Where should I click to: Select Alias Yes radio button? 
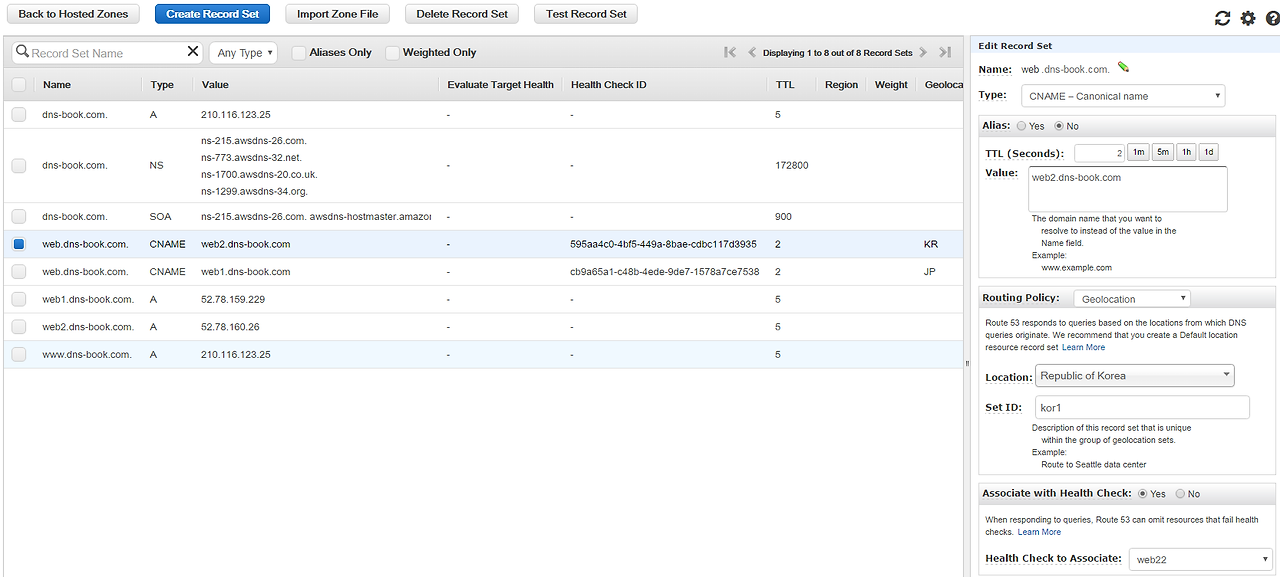[x=1021, y=127]
